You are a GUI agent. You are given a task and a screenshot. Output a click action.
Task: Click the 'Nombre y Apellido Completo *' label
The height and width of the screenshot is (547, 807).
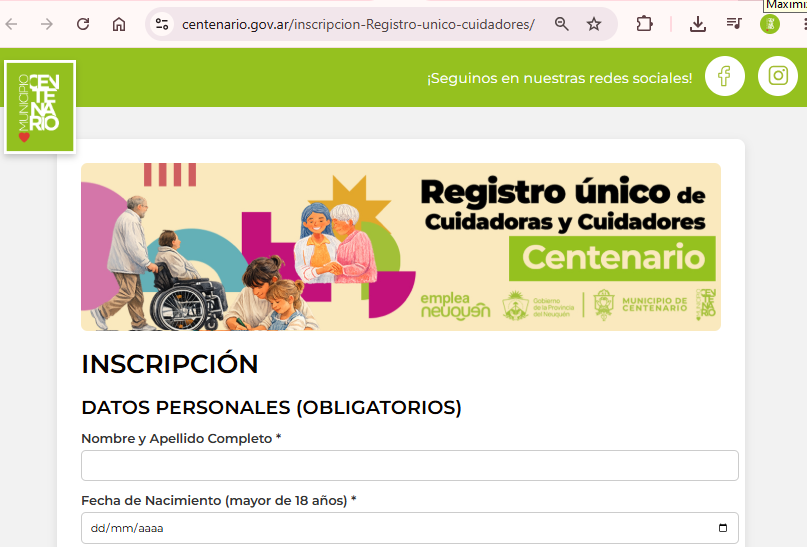coord(181,438)
